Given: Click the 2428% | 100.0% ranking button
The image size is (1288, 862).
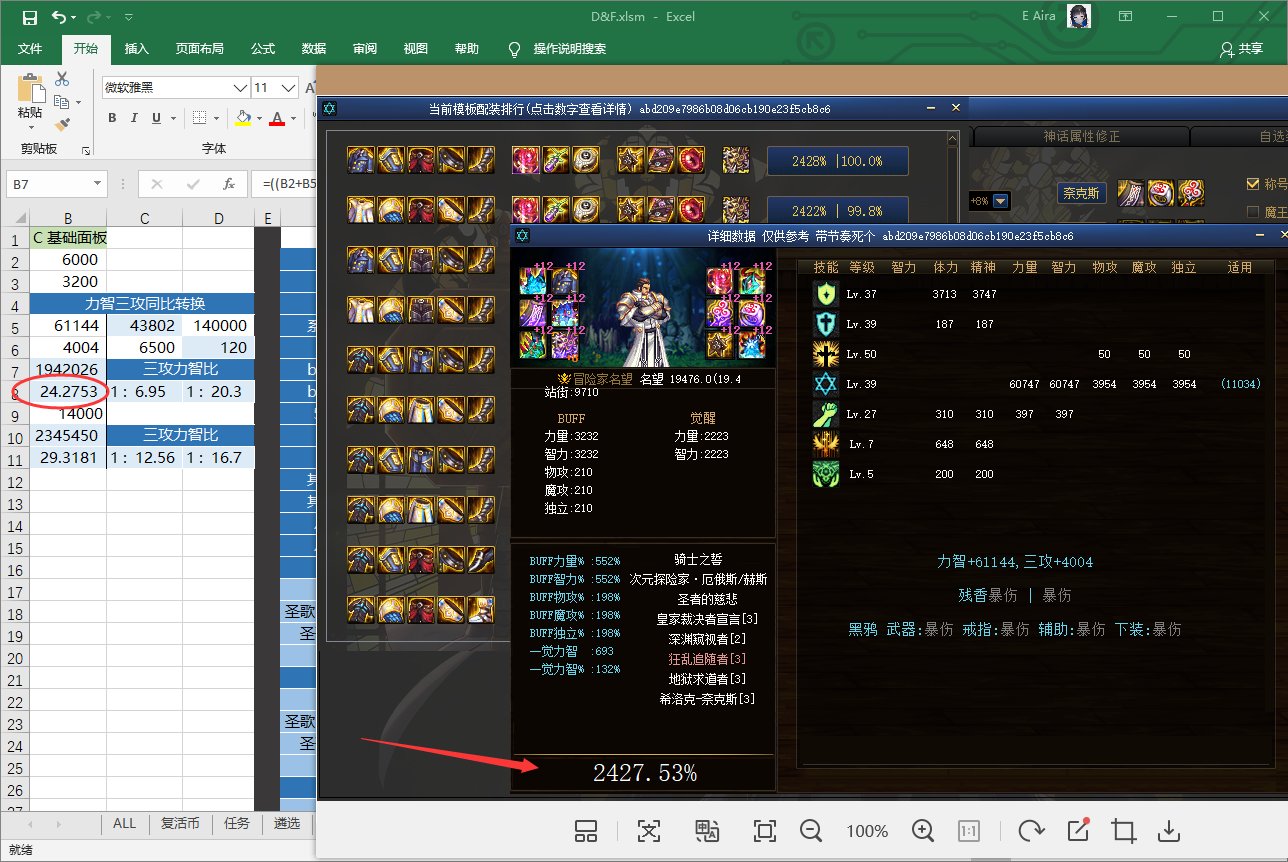Looking at the screenshot, I should (x=838, y=161).
